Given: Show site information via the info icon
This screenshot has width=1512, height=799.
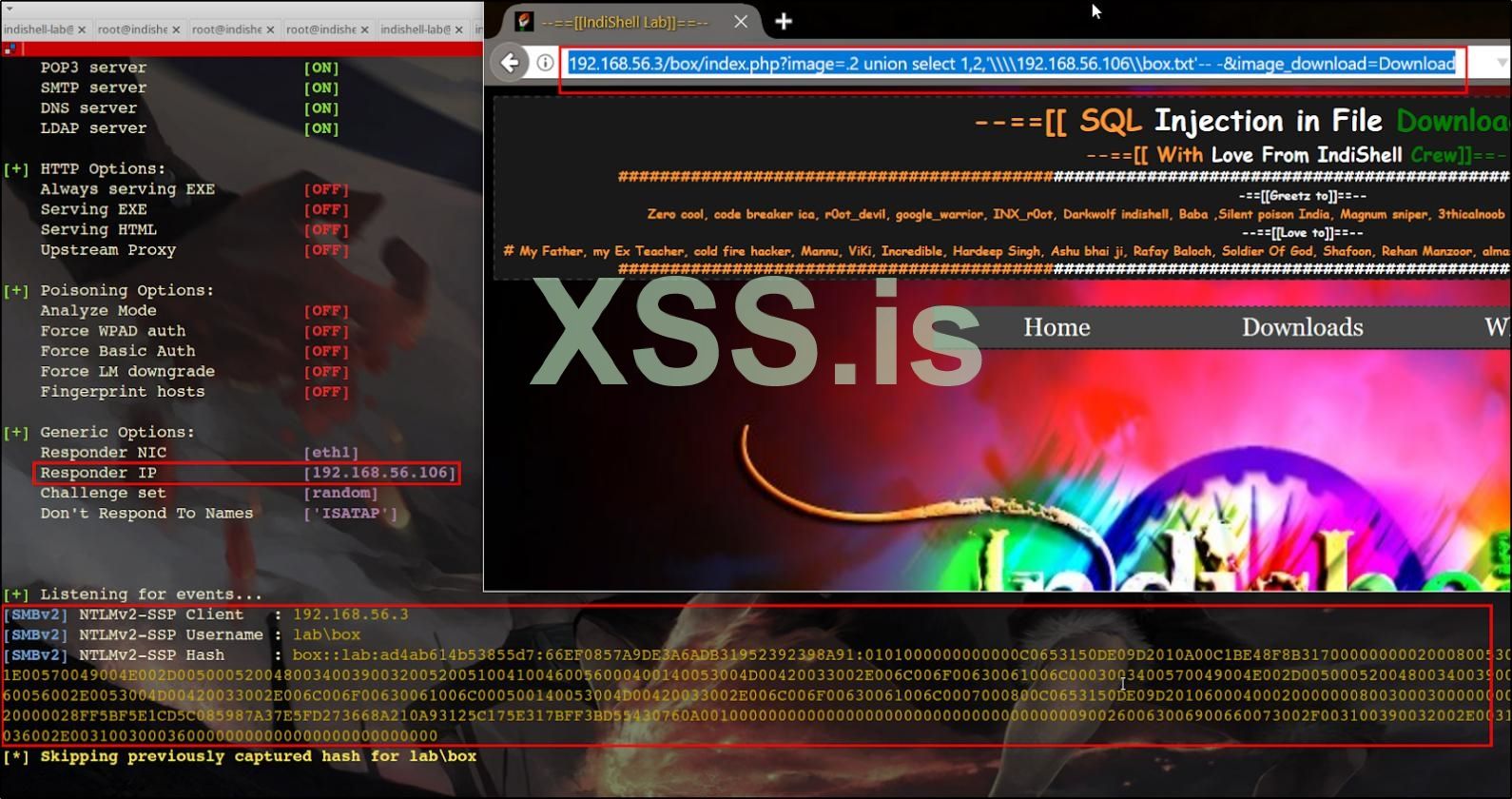Looking at the screenshot, I should pos(545,63).
